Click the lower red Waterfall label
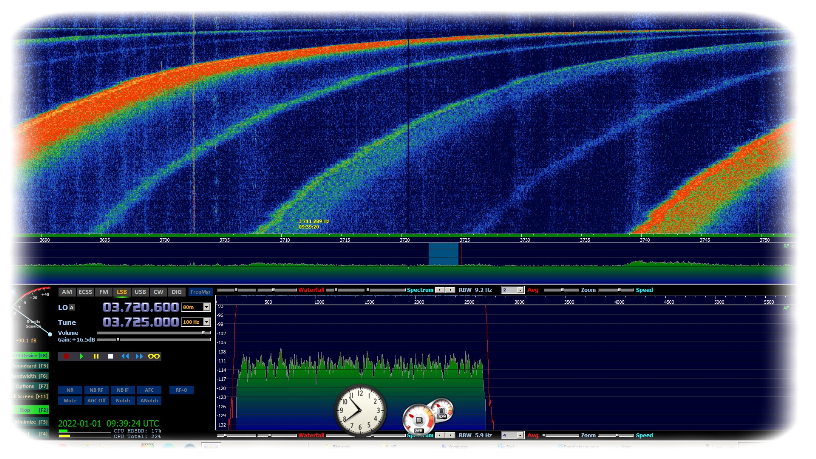The height and width of the screenshot is (459, 816). 311,435
